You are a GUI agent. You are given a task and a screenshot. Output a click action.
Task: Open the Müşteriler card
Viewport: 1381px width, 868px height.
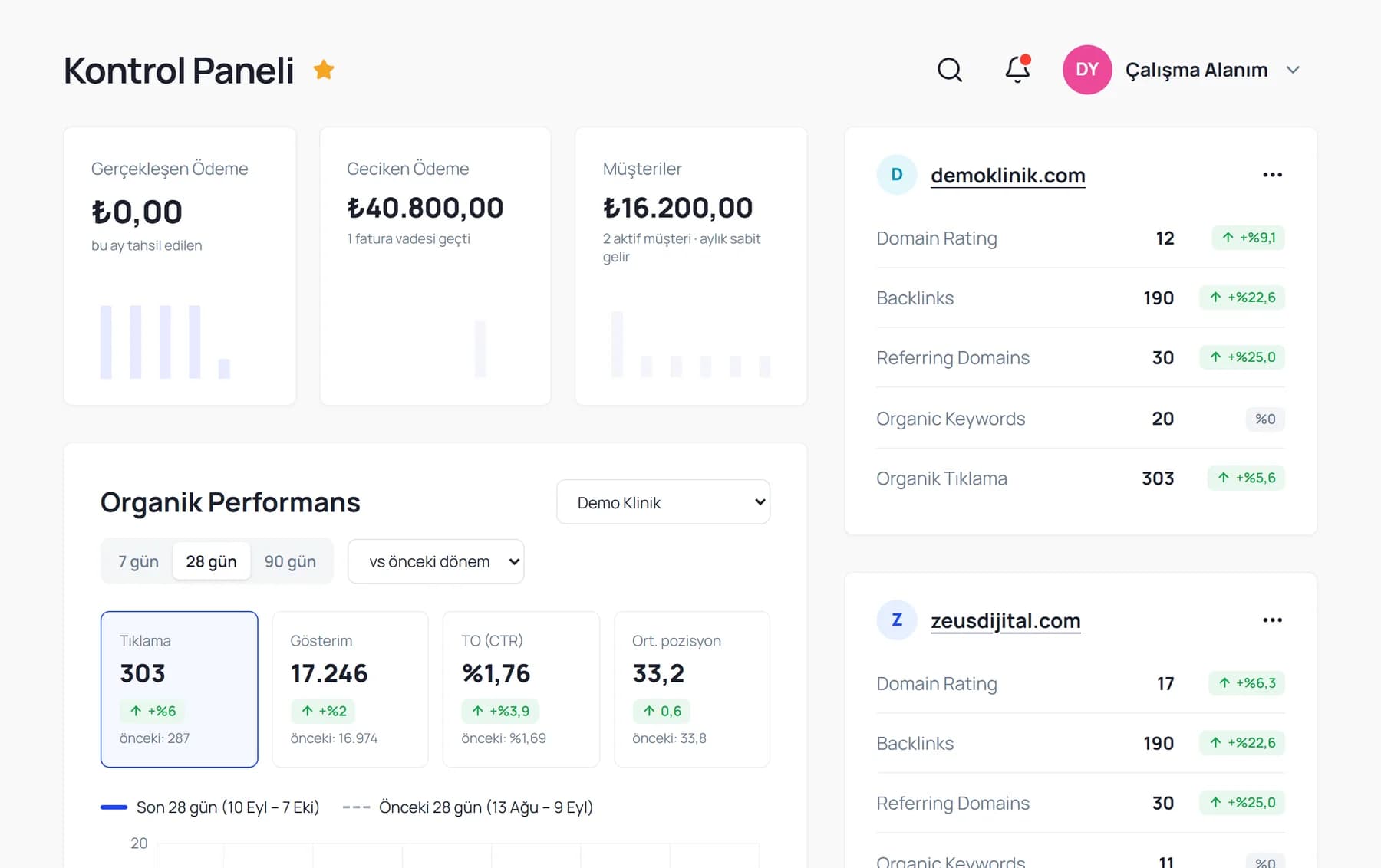[x=690, y=266]
